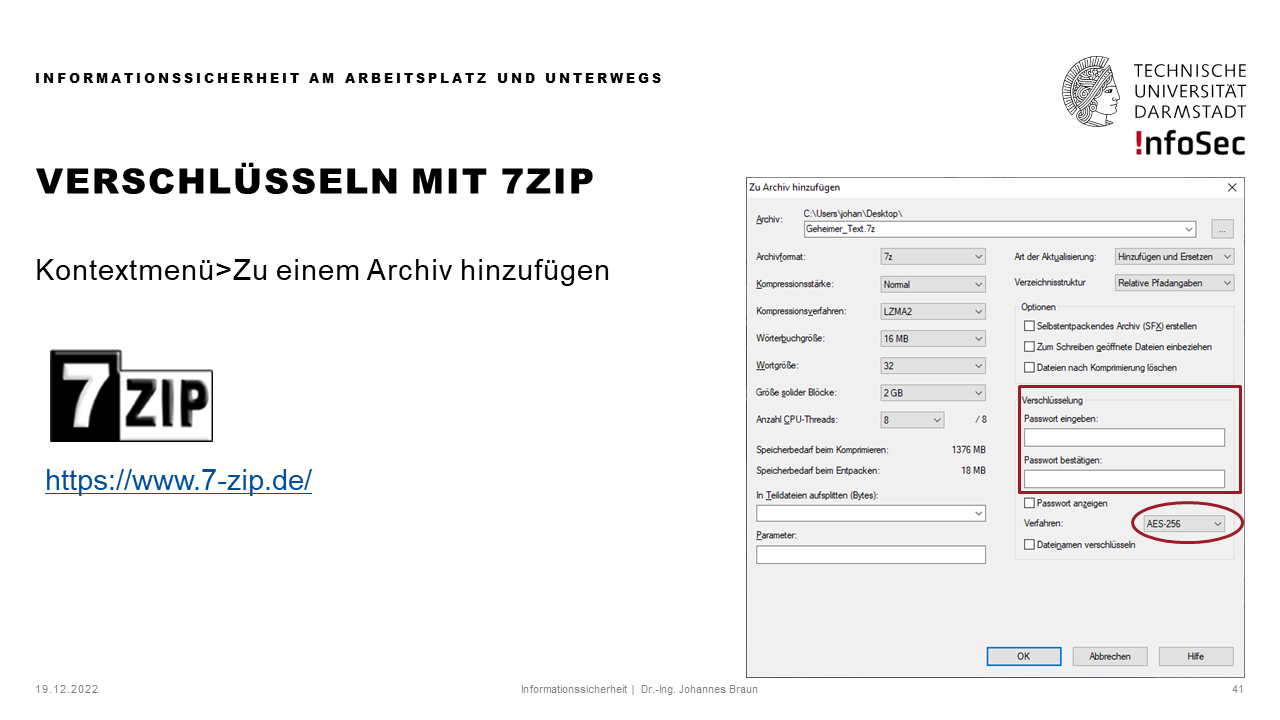The width and height of the screenshot is (1280, 720).
Task: Expand the Archiv name dropdown arrow
Action: [x=1189, y=229]
